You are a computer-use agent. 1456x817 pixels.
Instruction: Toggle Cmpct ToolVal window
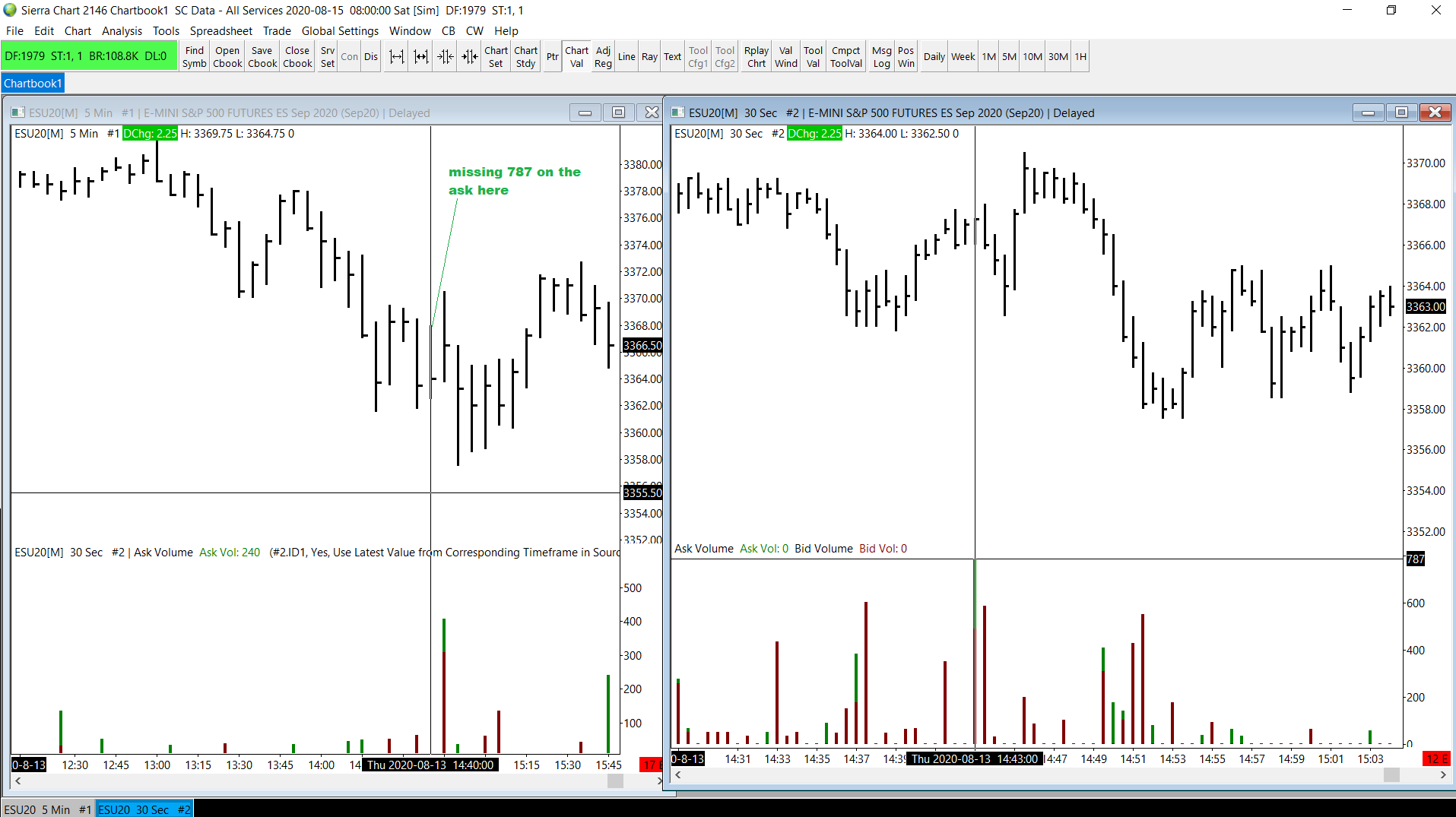coord(846,57)
